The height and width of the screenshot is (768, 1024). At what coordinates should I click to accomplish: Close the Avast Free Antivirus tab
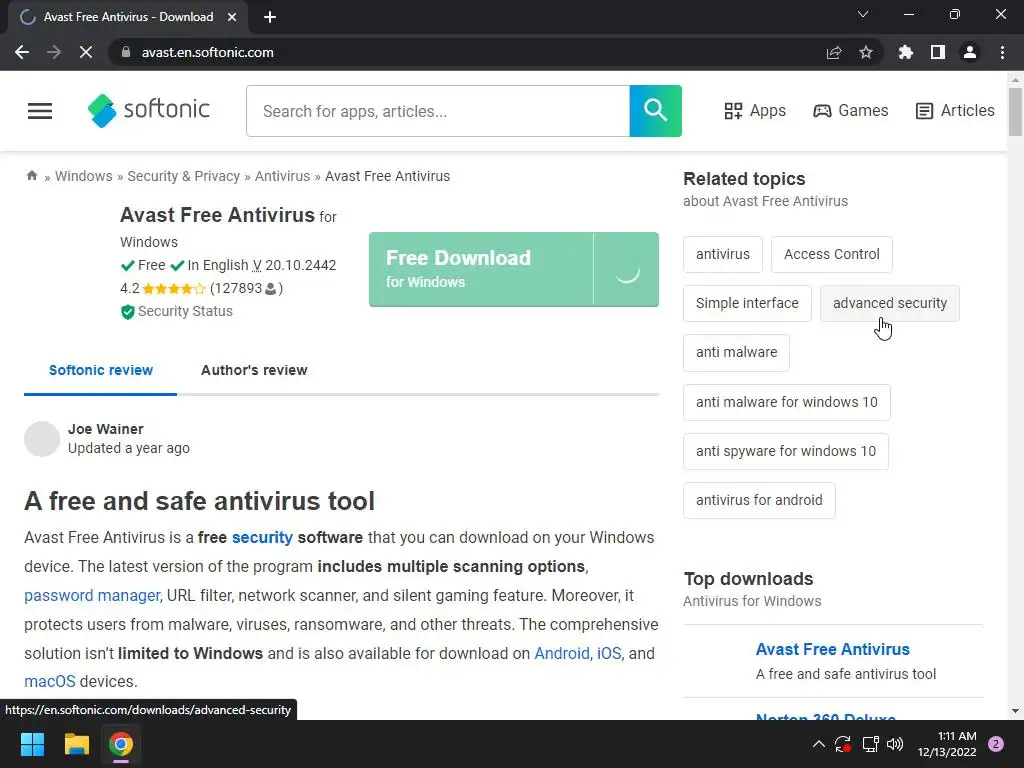pyautogui.click(x=232, y=17)
